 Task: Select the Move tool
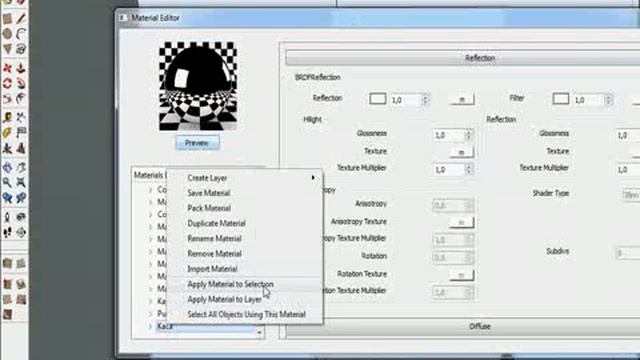click(x=7, y=68)
